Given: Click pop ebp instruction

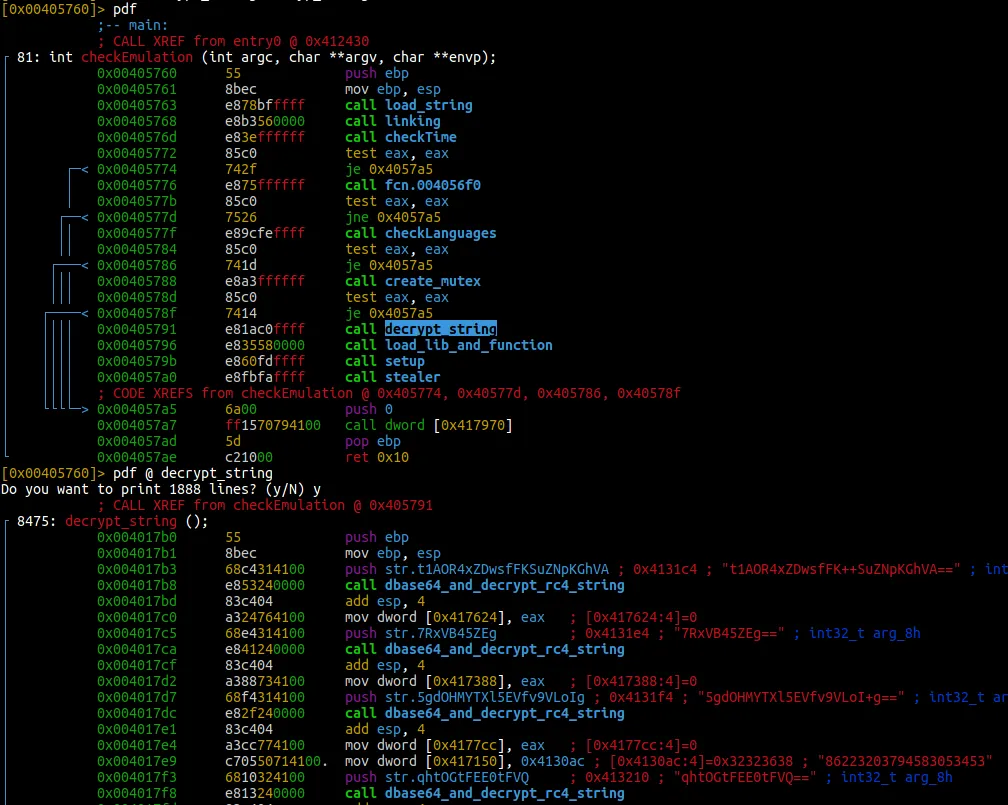Looking at the screenshot, I should coord(373,442).
